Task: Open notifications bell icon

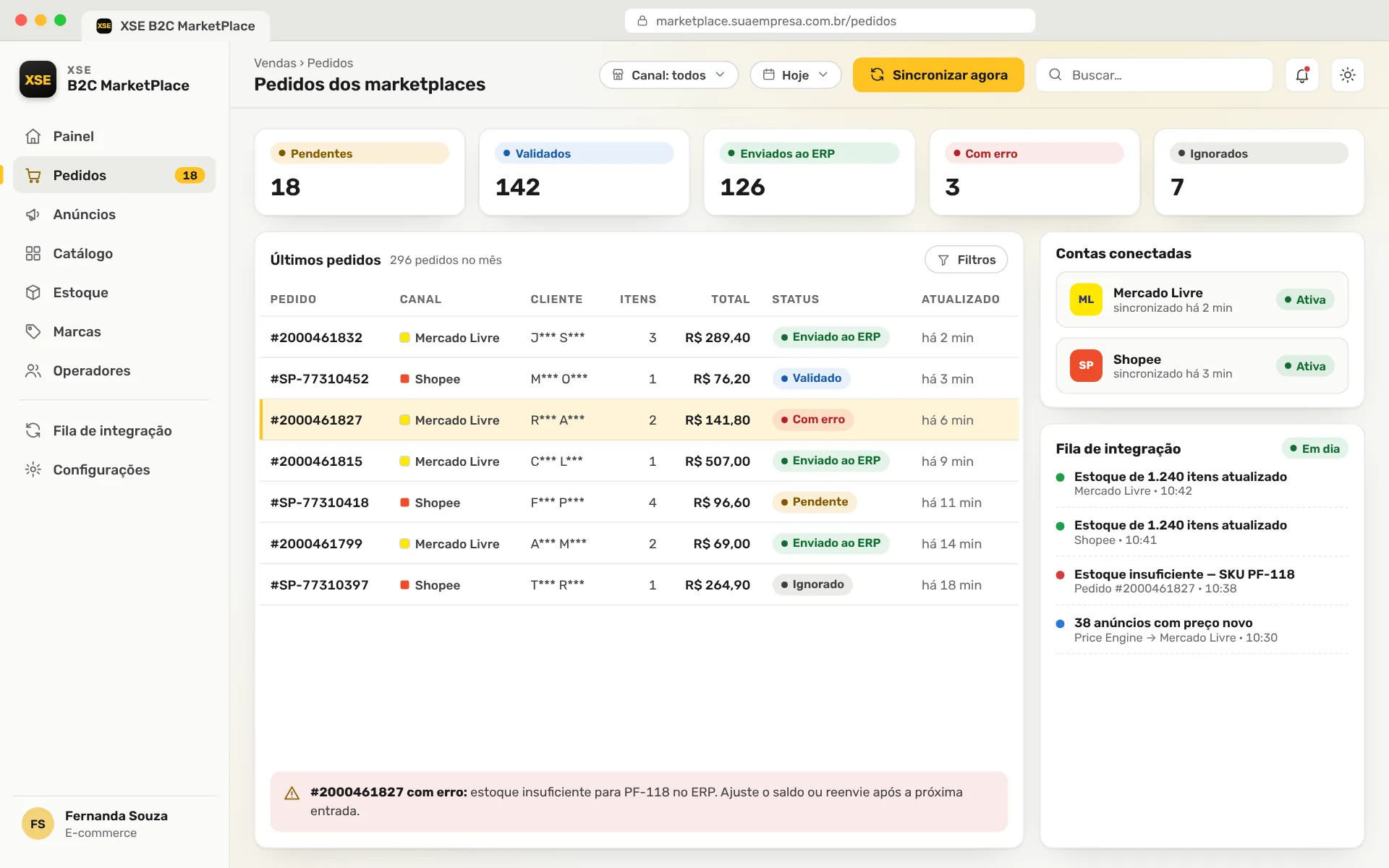Action: pos(1301,75)
